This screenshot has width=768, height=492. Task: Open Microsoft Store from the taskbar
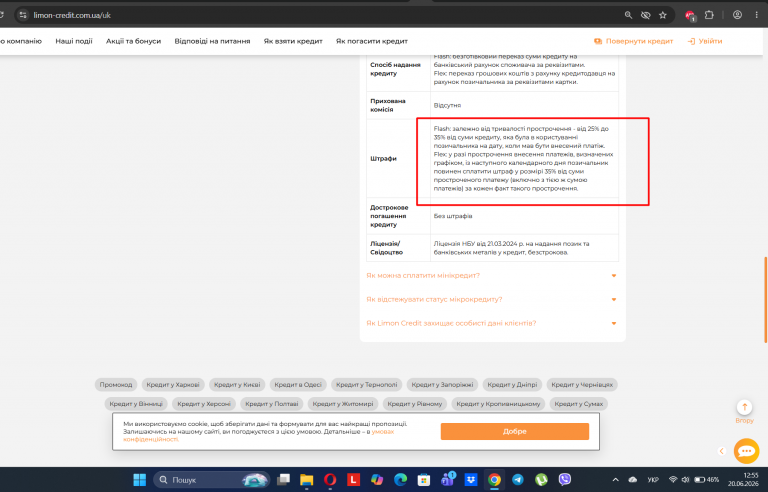tap(424, 480)
